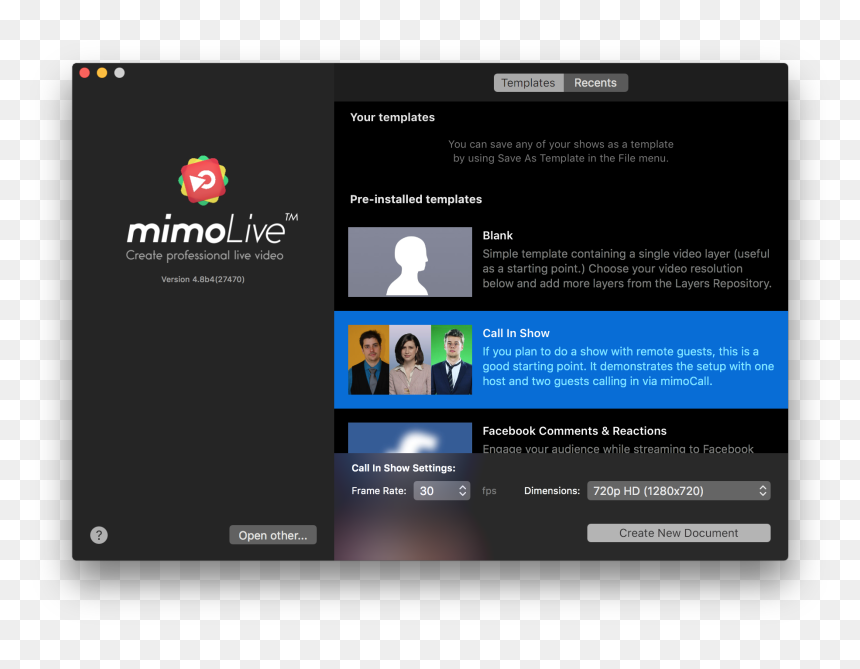Open the Dimensions 720p HD dropdown
The height and width of the screenshot is (669, 860).
coord(678,491)
